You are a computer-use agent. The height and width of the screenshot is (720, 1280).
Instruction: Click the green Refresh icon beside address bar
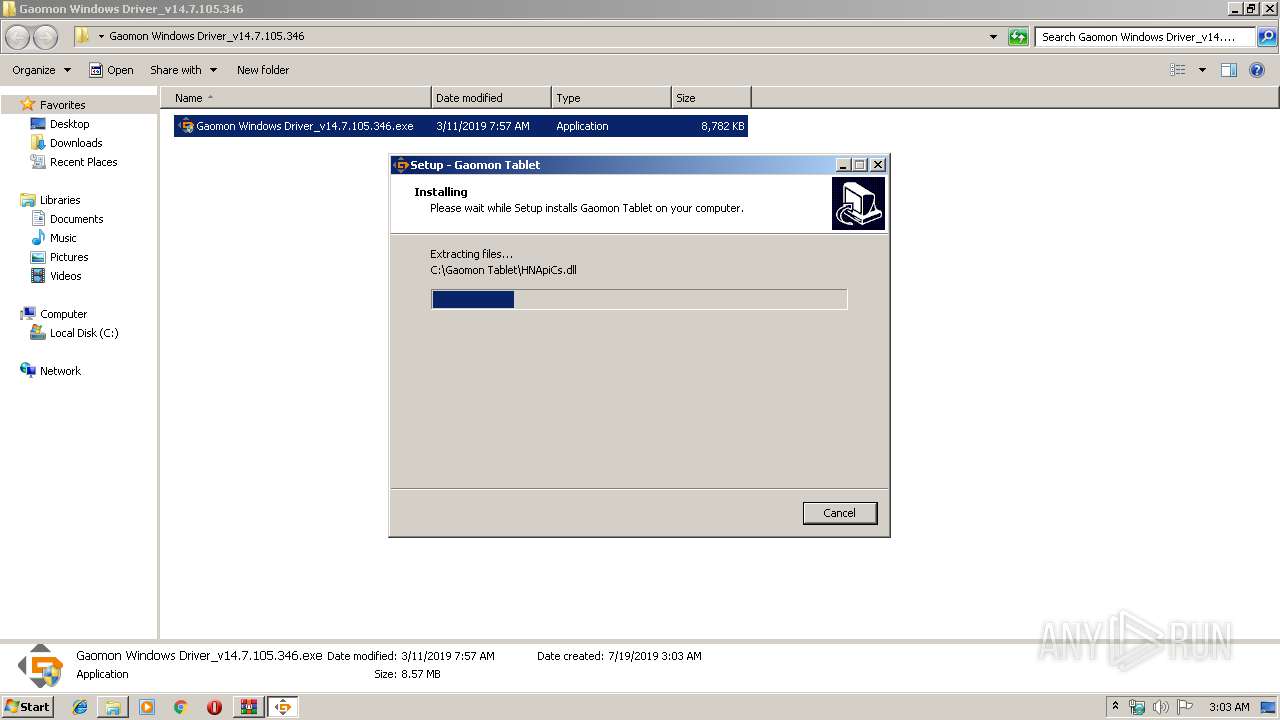(x=1018, y=37)
